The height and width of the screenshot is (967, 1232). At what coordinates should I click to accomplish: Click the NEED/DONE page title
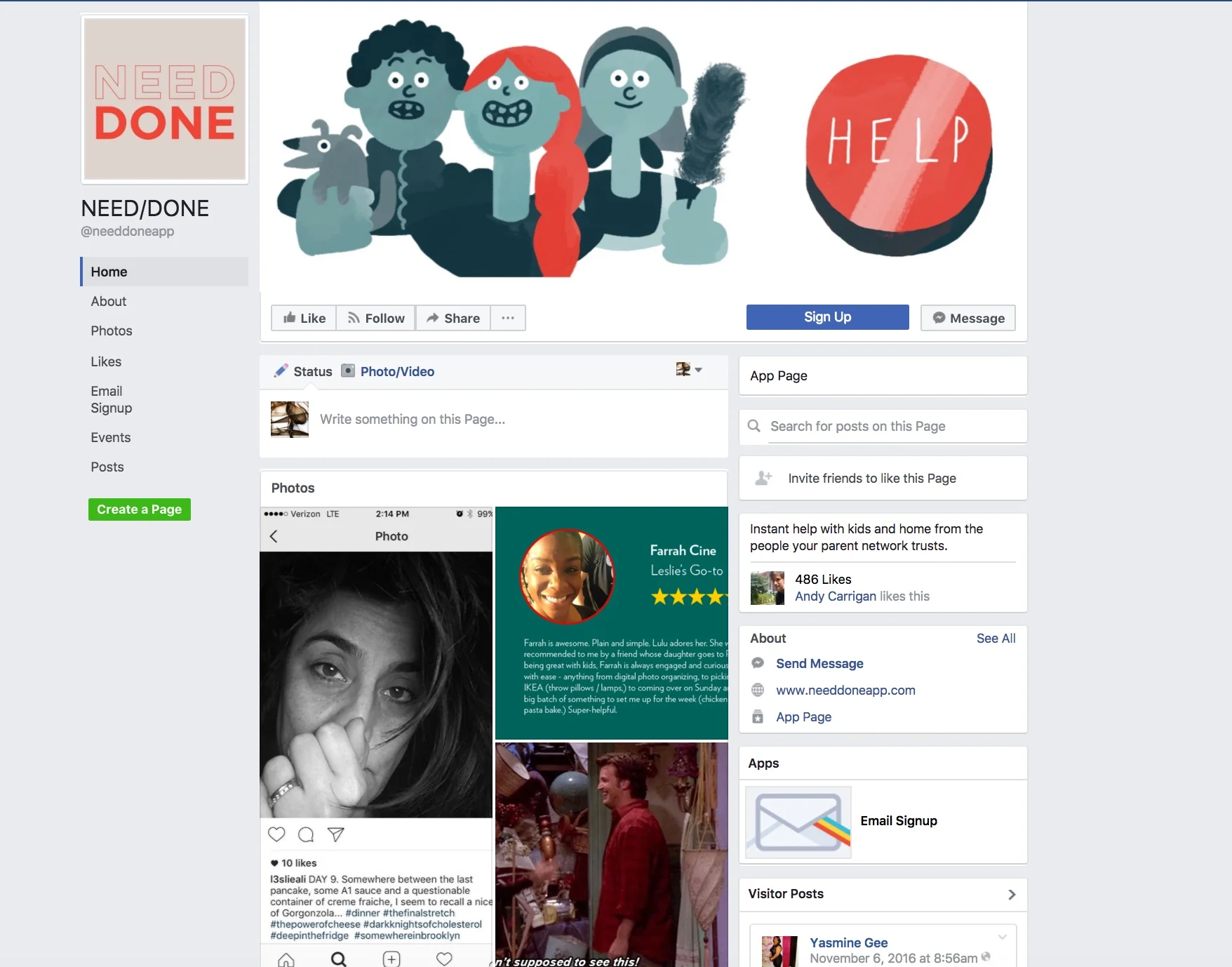[x=145, y=208]
